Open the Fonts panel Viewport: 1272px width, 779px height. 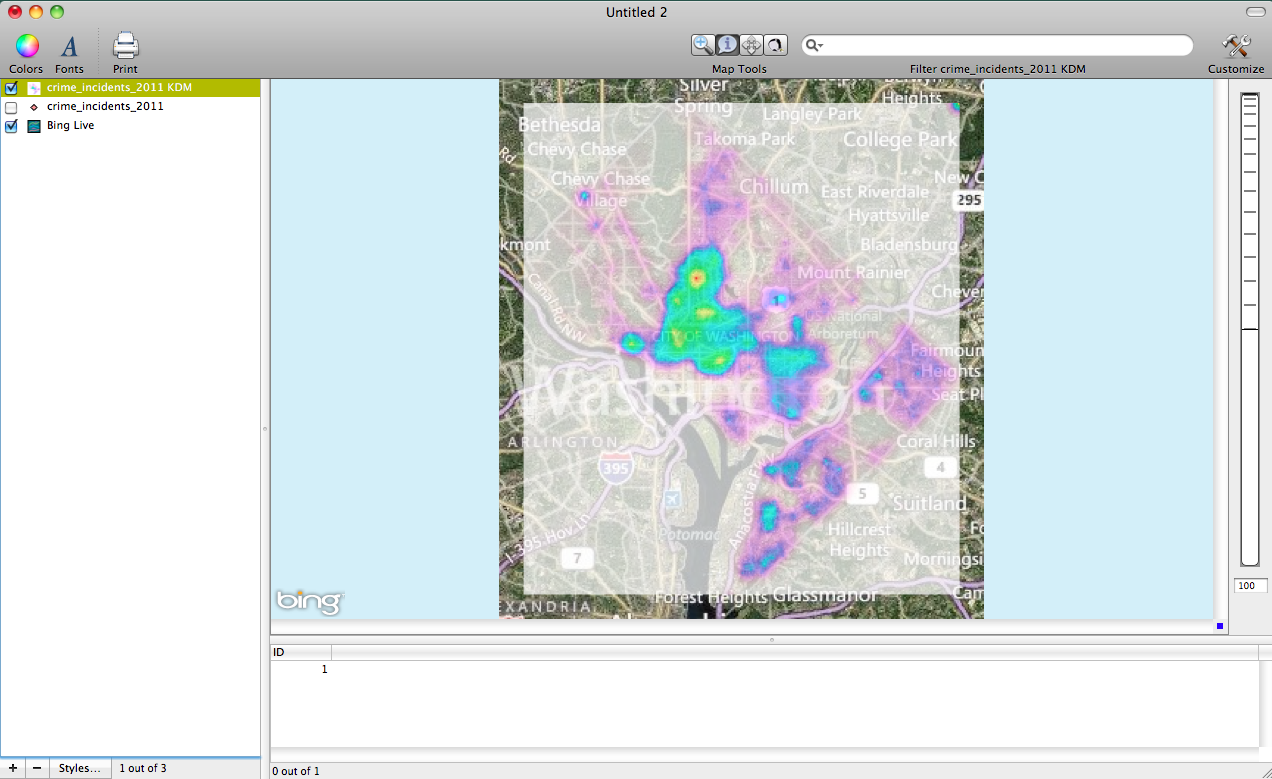69,46
